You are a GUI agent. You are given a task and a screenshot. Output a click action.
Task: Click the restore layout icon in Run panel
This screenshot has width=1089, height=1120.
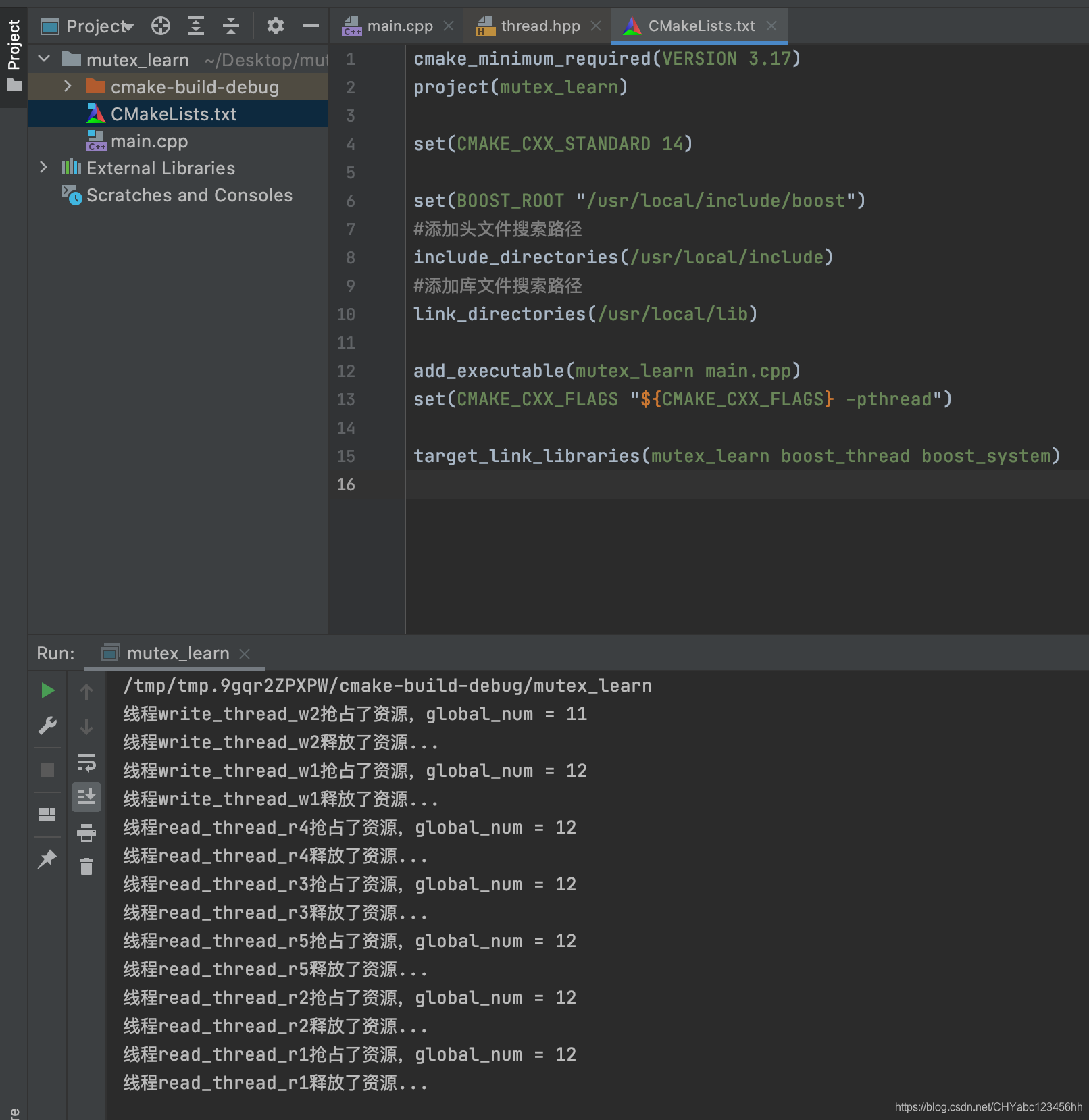pyautogui.click(x=47, y=815)
